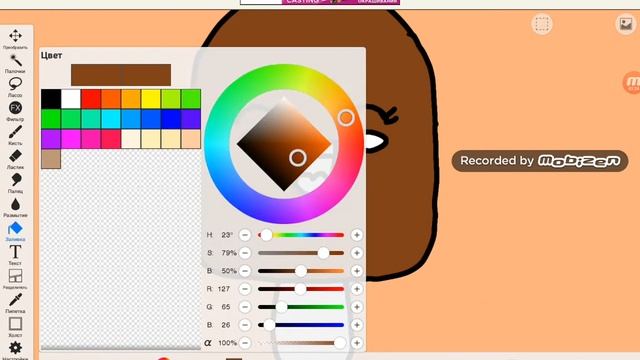The height and width of the screenshot is (360, 640).
Task: Click the alpha opacity slider track
Action: [301, 343]
